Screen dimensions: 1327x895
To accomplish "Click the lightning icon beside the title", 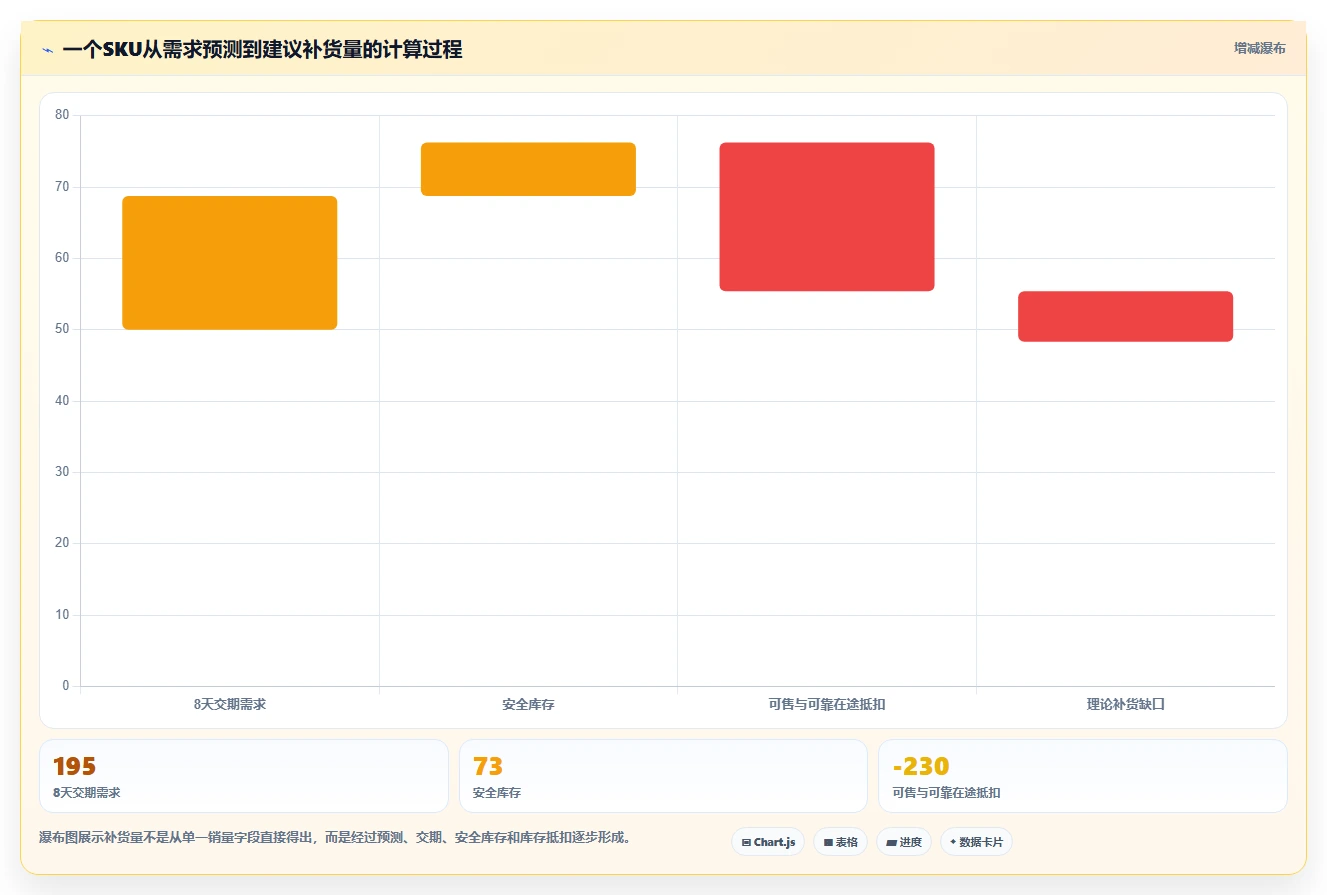I will pyautogui.click(x=47, y=50).
